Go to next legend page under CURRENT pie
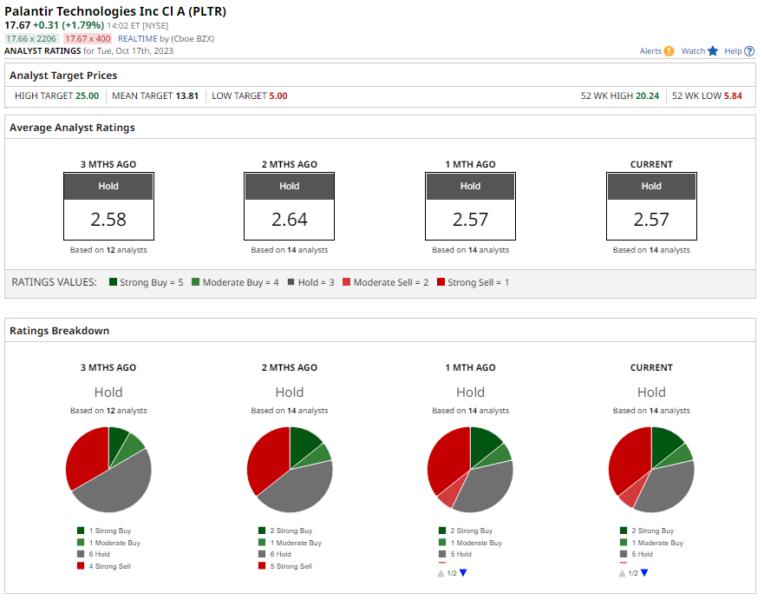764x600 pixels. pyautogui.click(x=644, y=573)
